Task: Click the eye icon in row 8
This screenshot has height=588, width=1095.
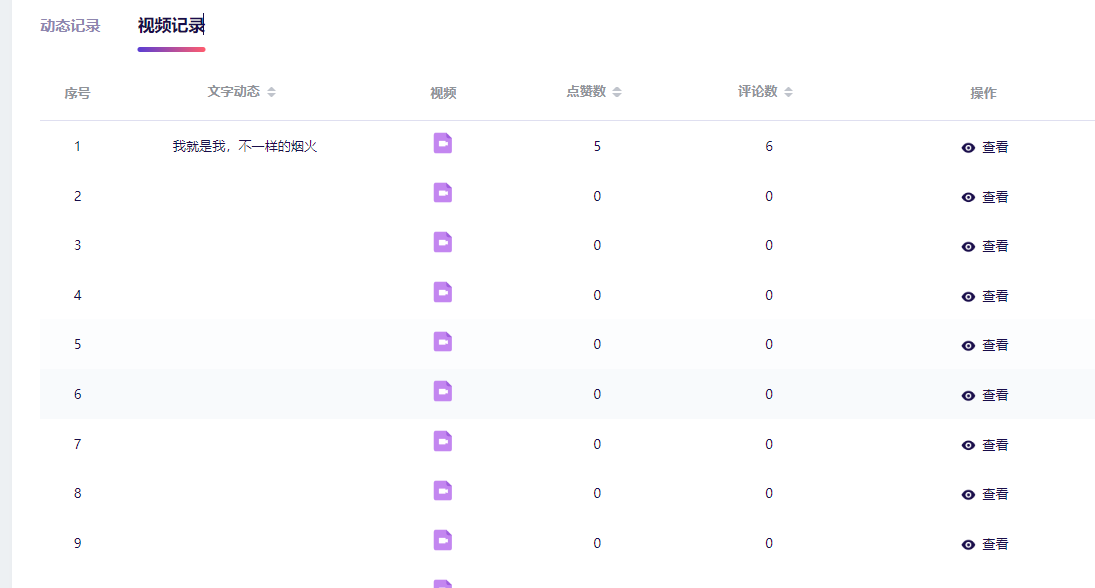Action: [x=968, y=494]
